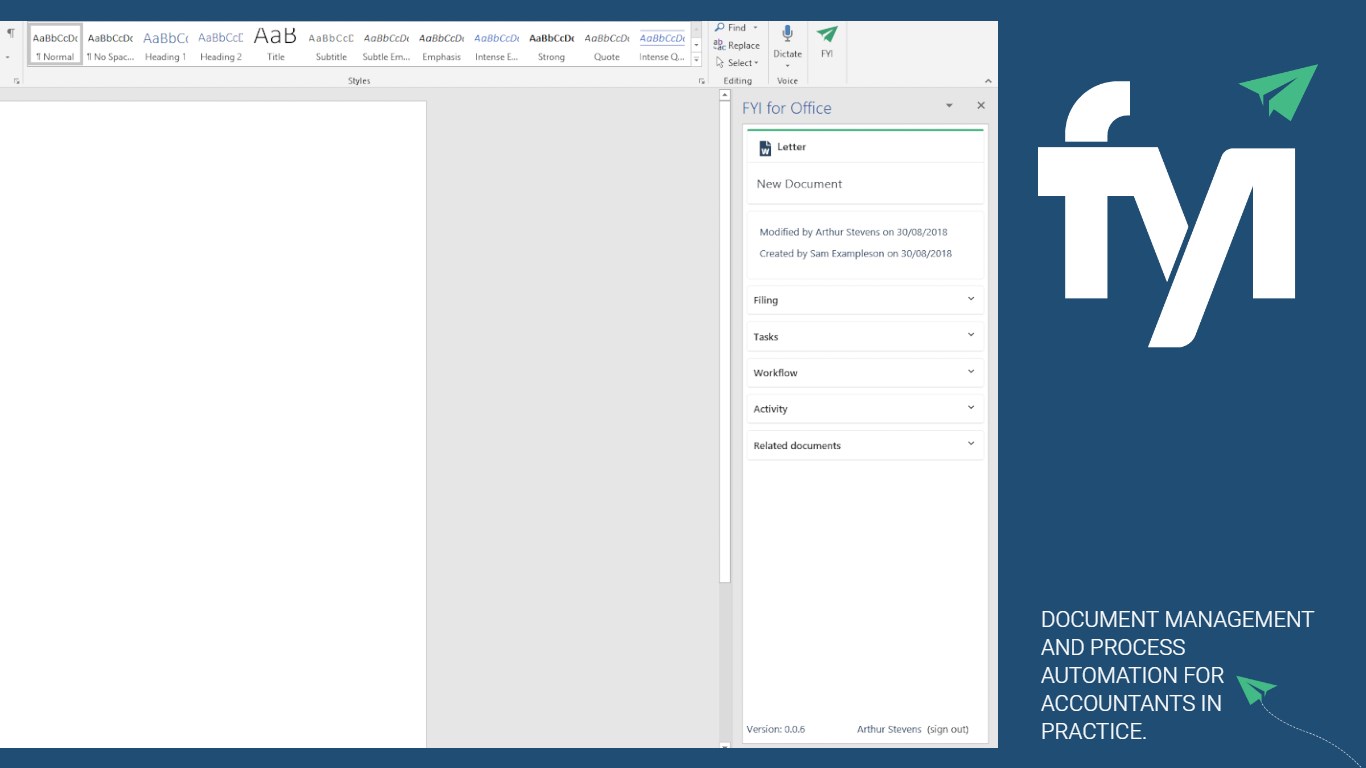Click the Version: 0.0.6 text

(775, 730)
